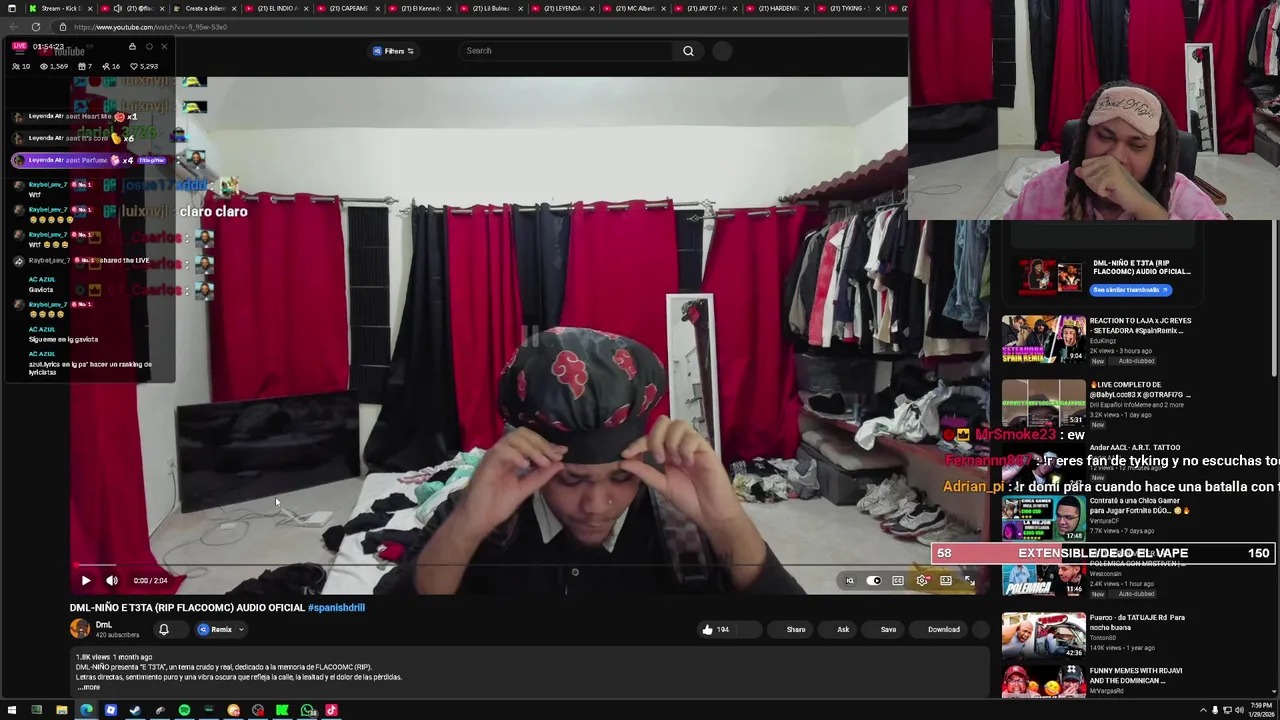Close the stream overlay with X icon
This screenshot has height=720, width=1280.
coord(164,46)
